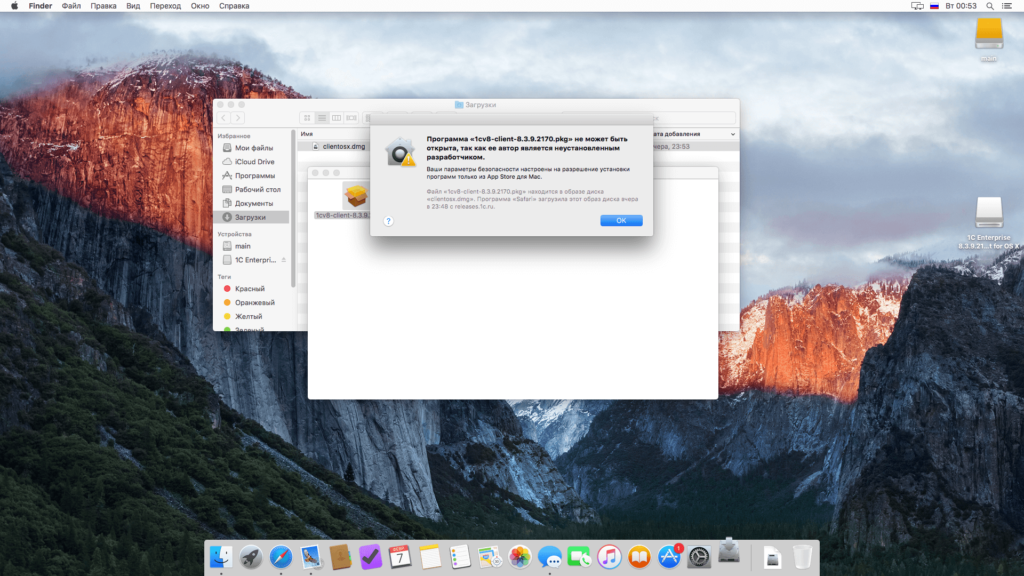Open the Справка menu
Screen dimensions: 1024x576
pyautogui.click(x=234, y=6)
